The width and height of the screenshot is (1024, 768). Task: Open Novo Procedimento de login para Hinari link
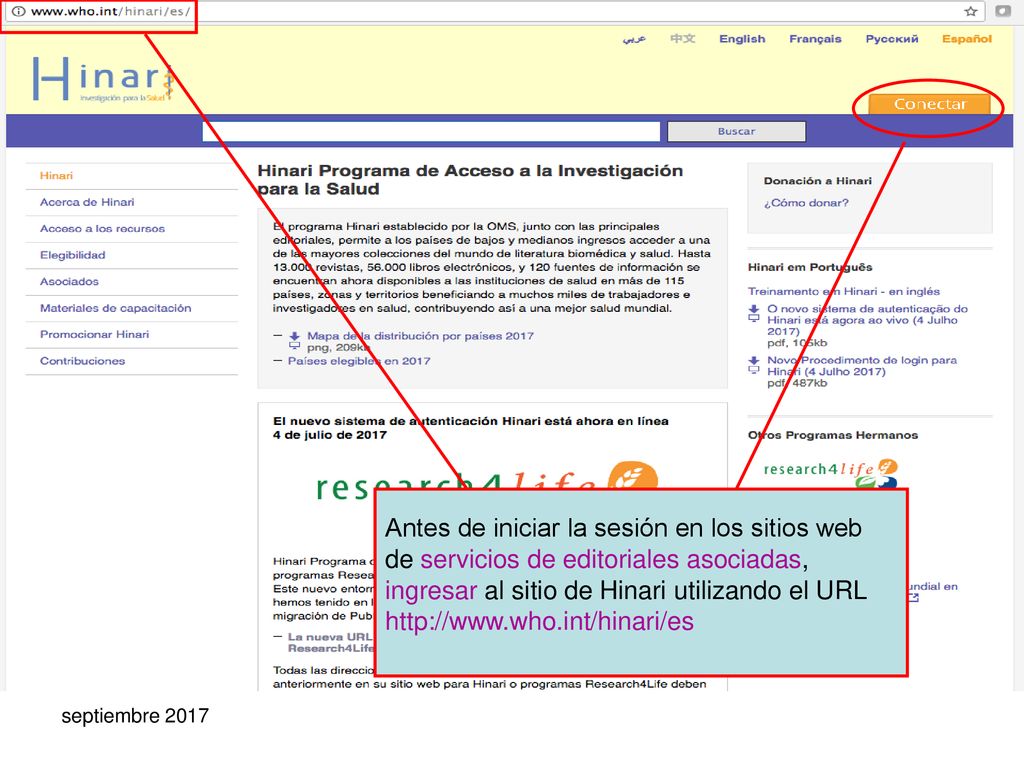coord(862,366)
